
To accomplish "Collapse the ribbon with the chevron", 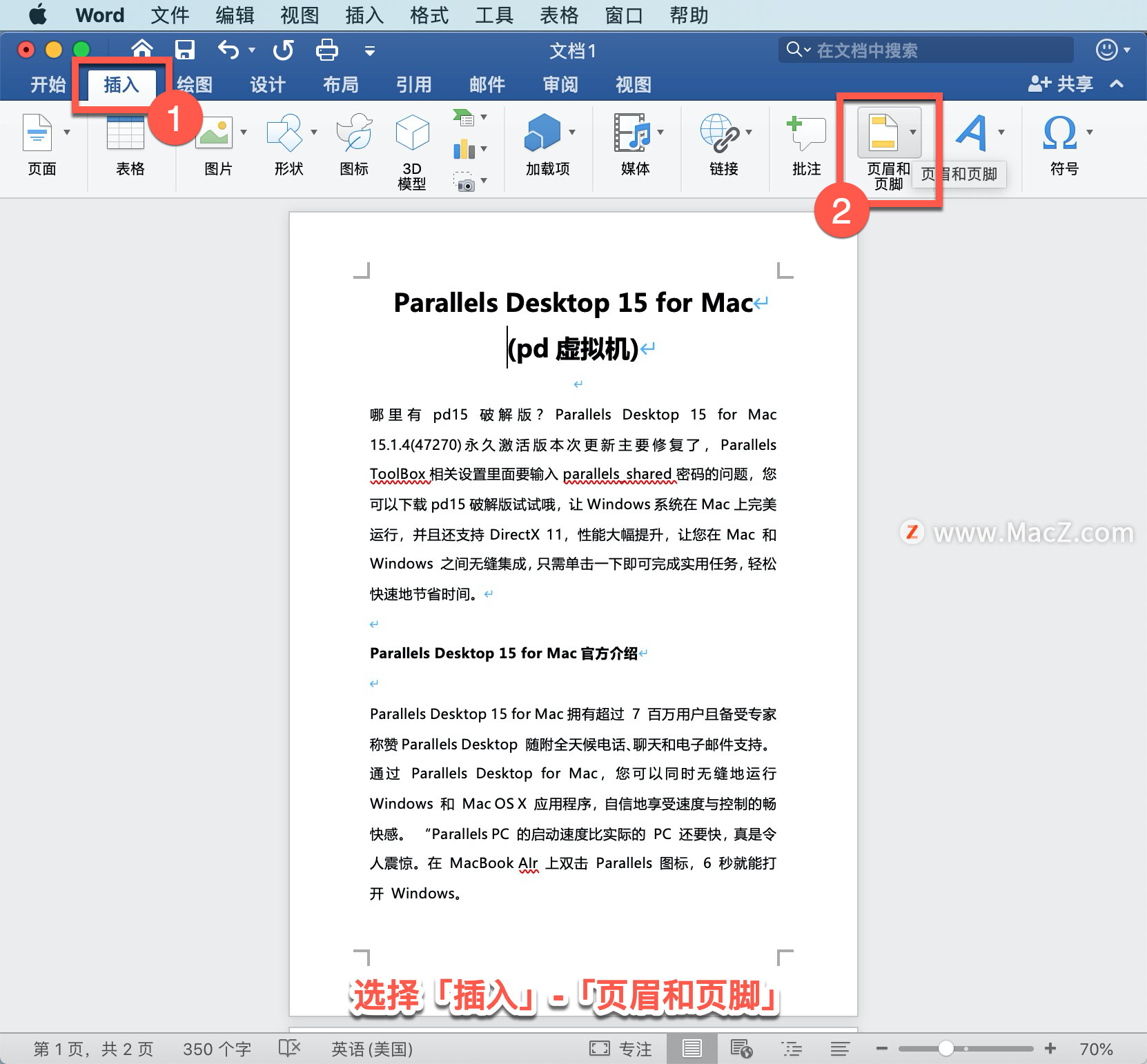I will [1117, 83].
